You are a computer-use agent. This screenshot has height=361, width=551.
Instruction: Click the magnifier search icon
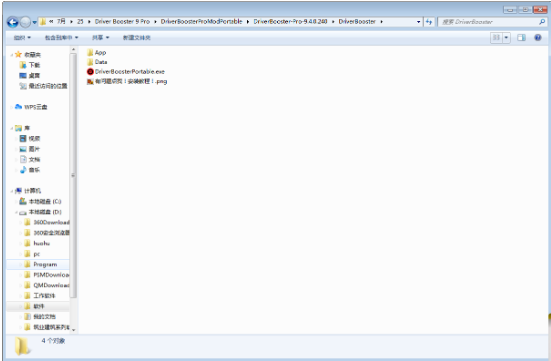(x=542, y=22)
